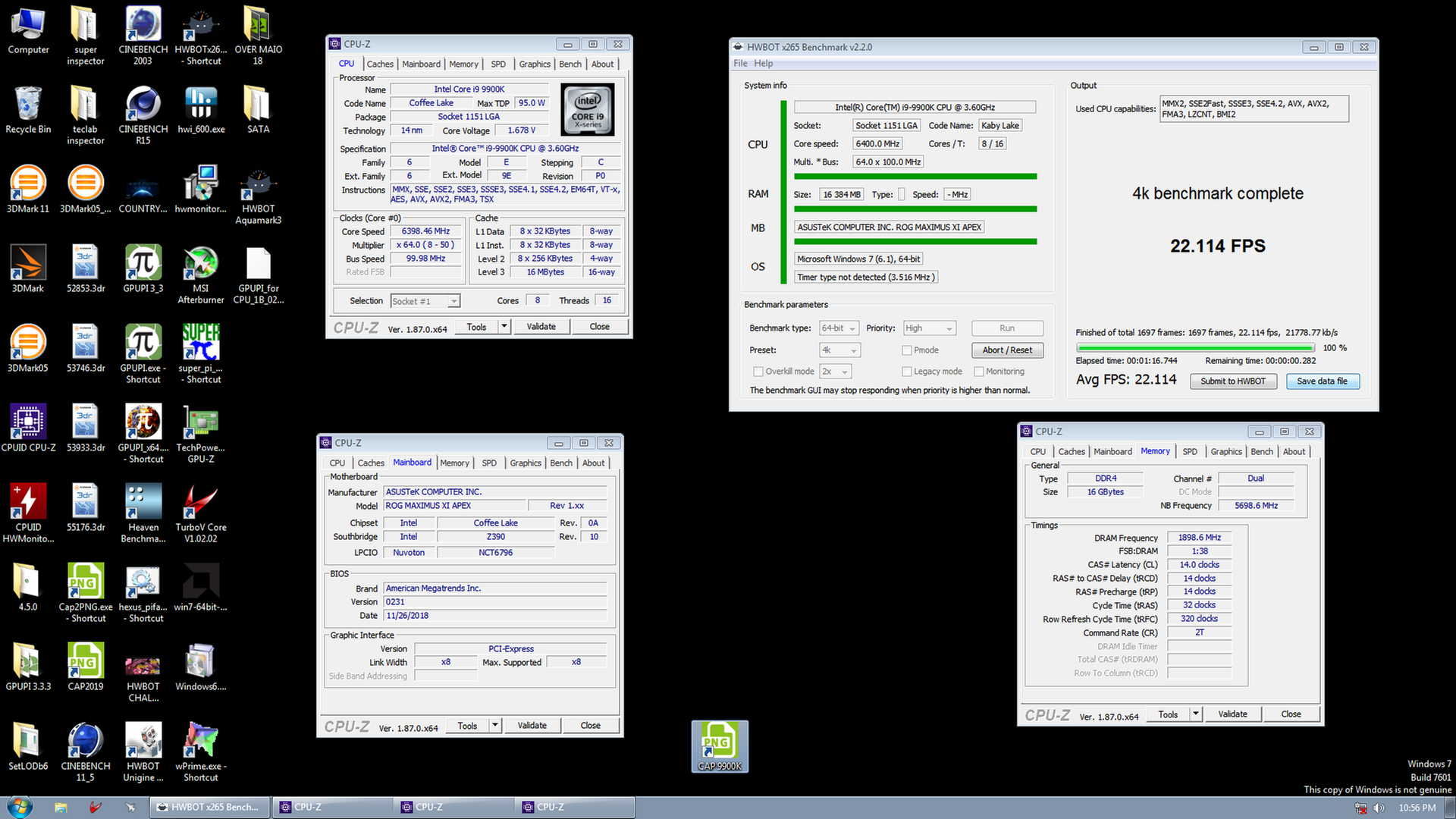
Task: Open the Help menu in HWBOT x265
Action: point(764,64)
